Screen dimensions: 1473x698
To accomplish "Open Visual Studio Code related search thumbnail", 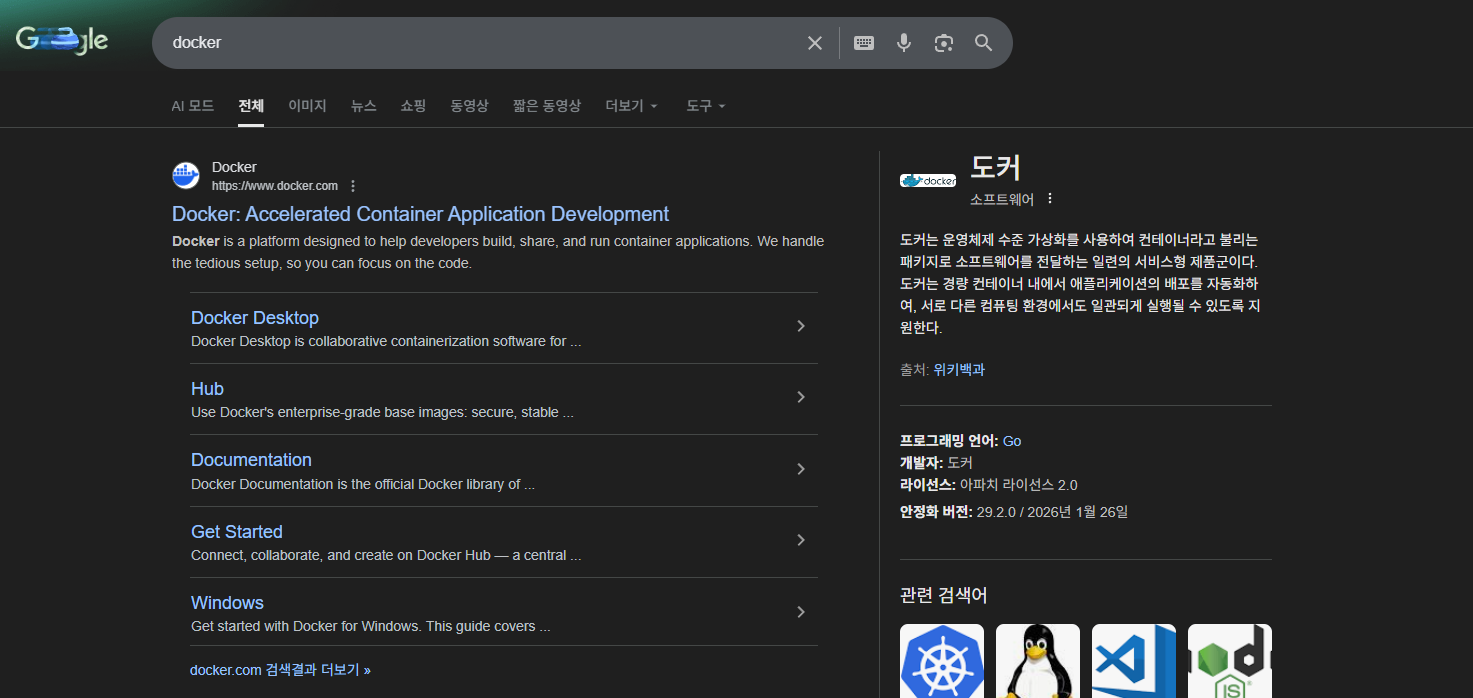I will coord(1134,661).
